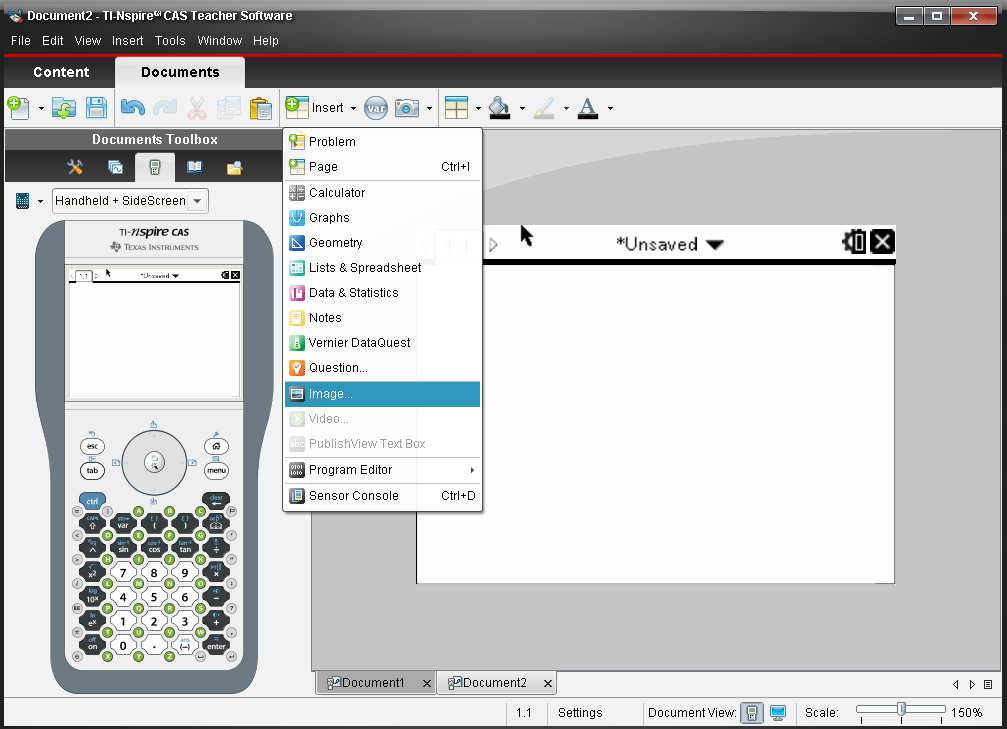Adjust the Scale slider handle
Image resolution: width=1007 pixels, height=729 pixels.
coord(901,709)
